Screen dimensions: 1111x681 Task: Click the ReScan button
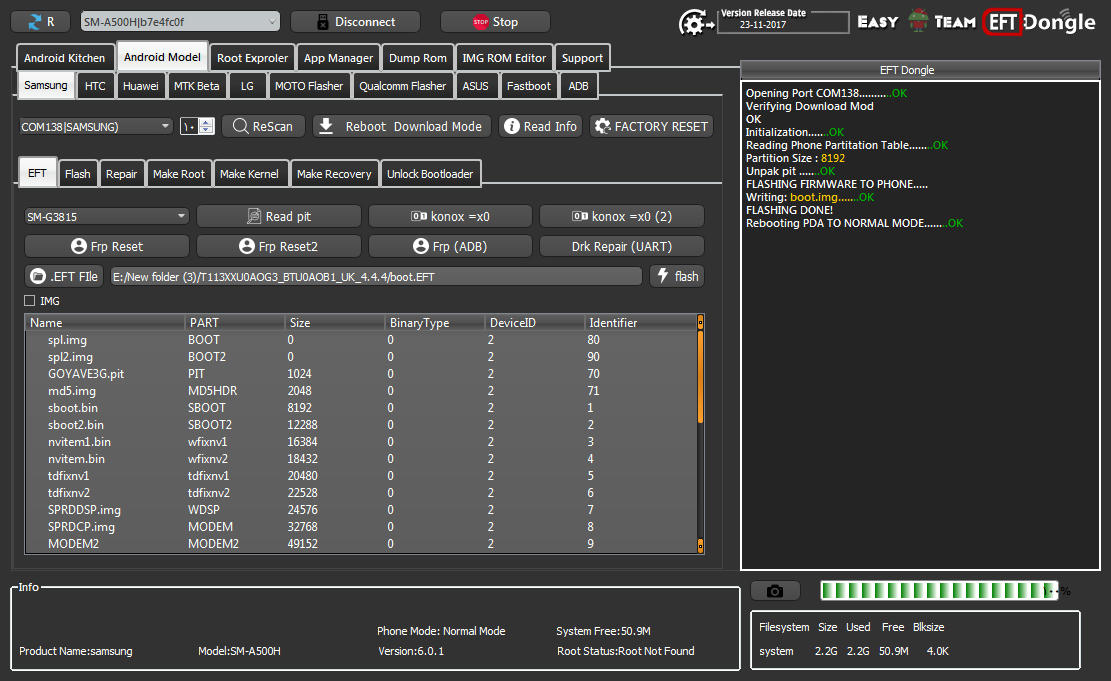263,126
